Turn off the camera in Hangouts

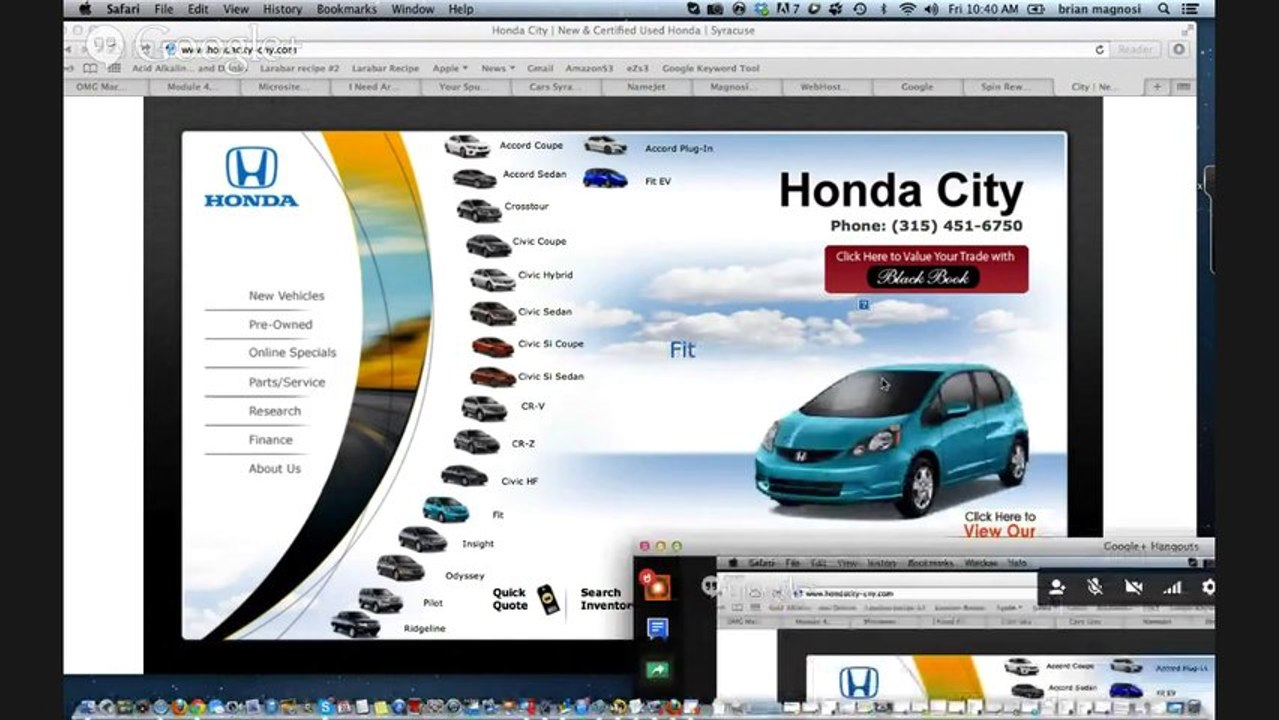click(1133, 587)
